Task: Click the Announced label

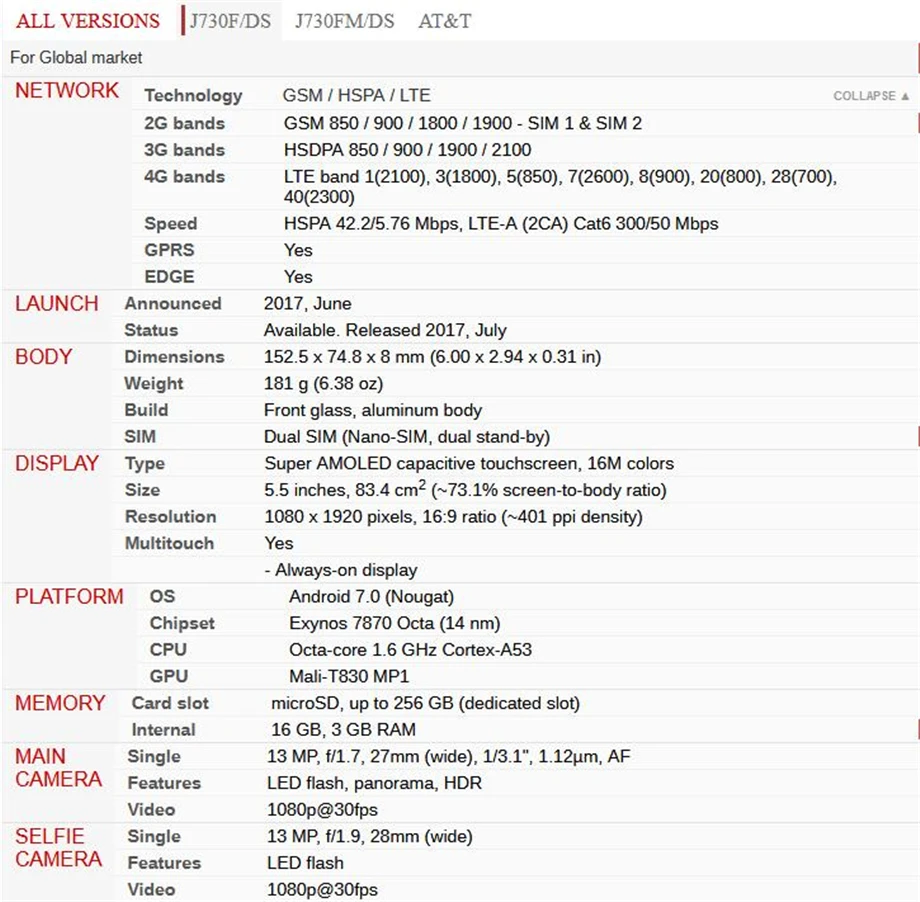Action: (x=172, y=303)
